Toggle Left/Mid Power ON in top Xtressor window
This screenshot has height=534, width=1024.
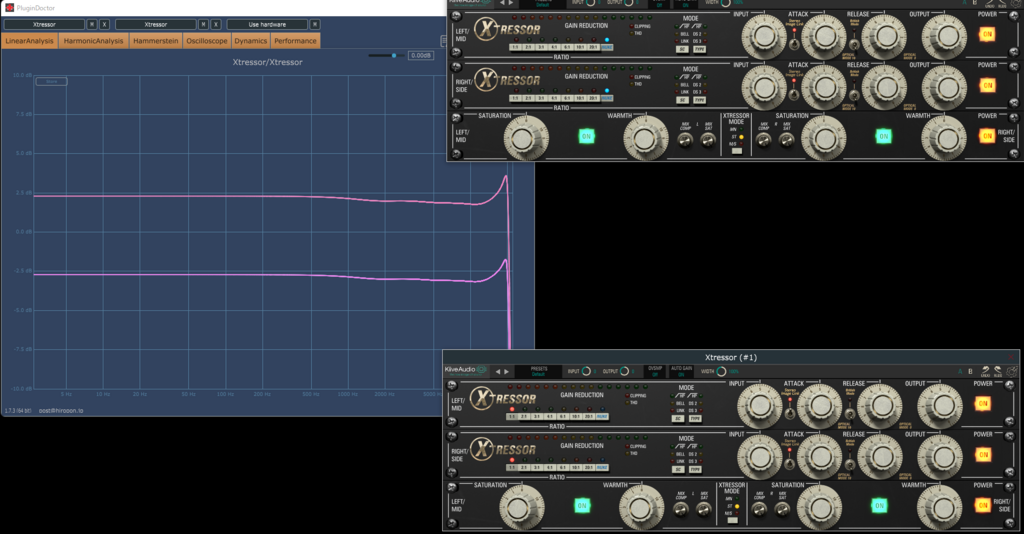987,34
